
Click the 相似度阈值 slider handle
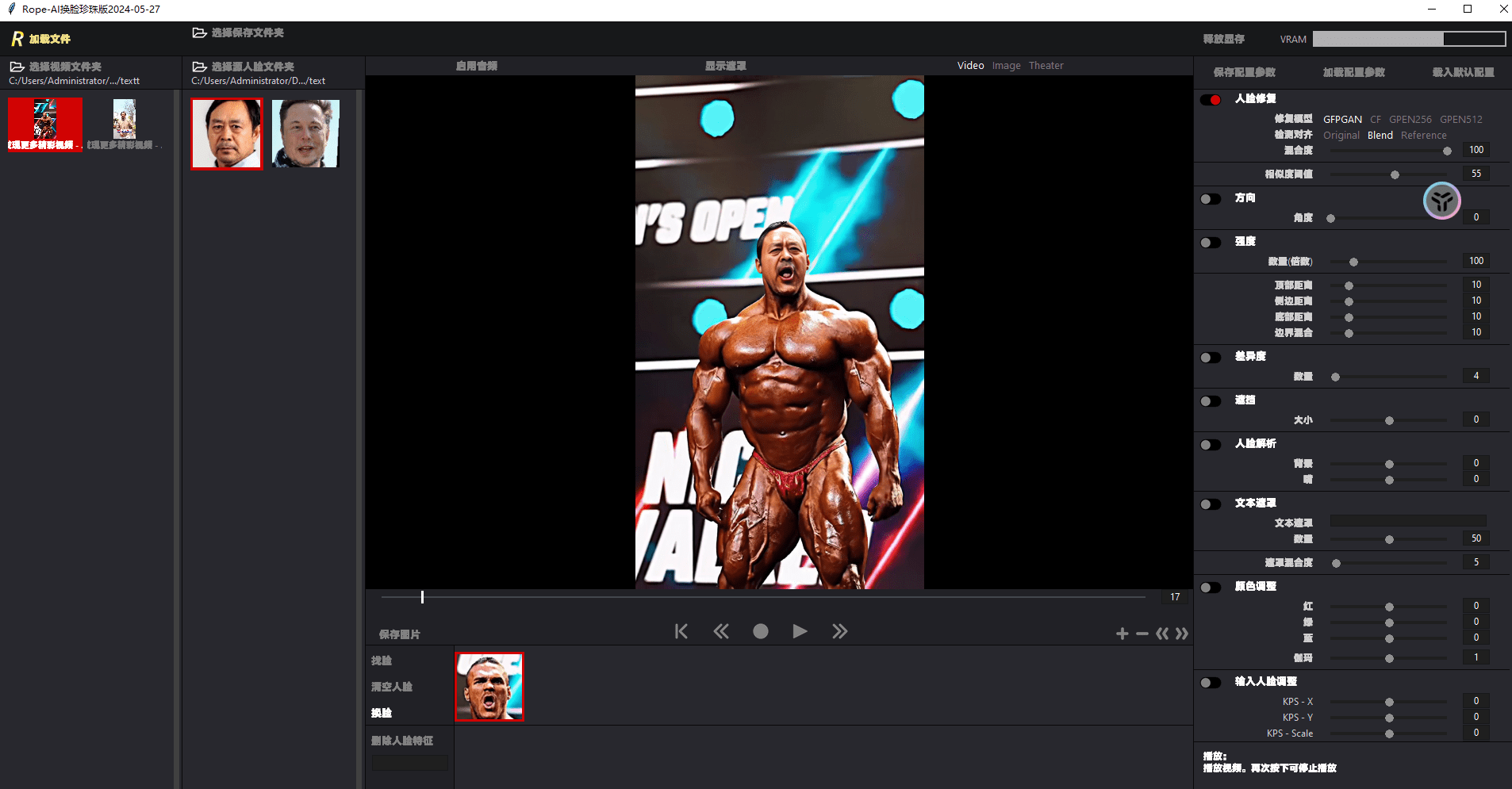coord(1395,174)
